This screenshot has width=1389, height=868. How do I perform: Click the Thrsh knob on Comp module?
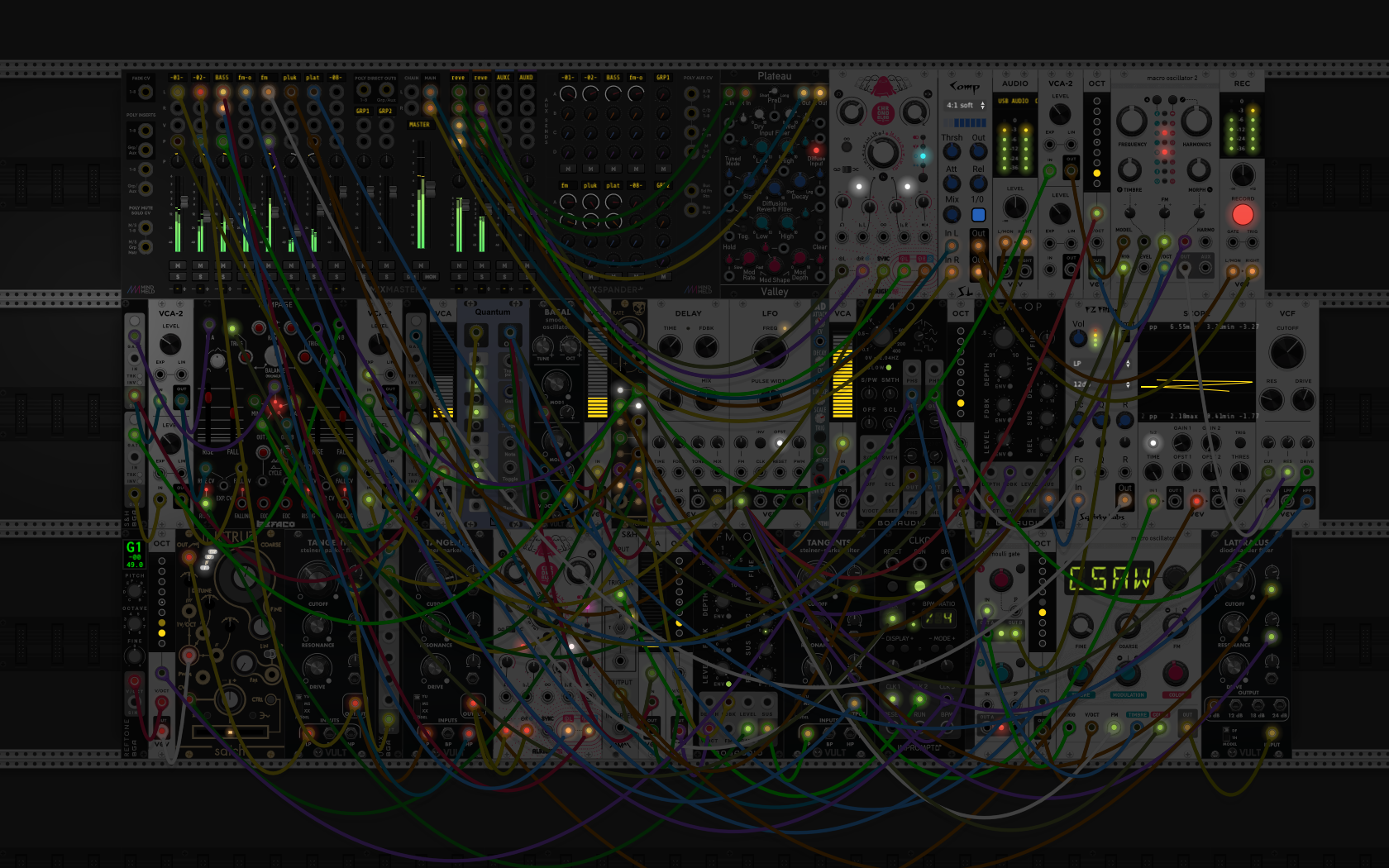point(952,152)
